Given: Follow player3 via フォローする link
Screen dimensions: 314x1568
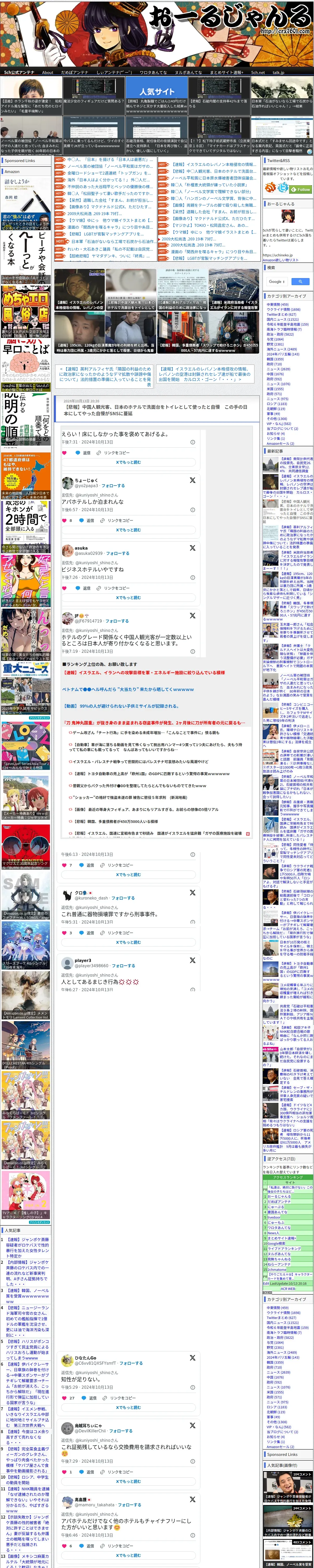Looking at the screenshot, I should click(x=124, y=965).
